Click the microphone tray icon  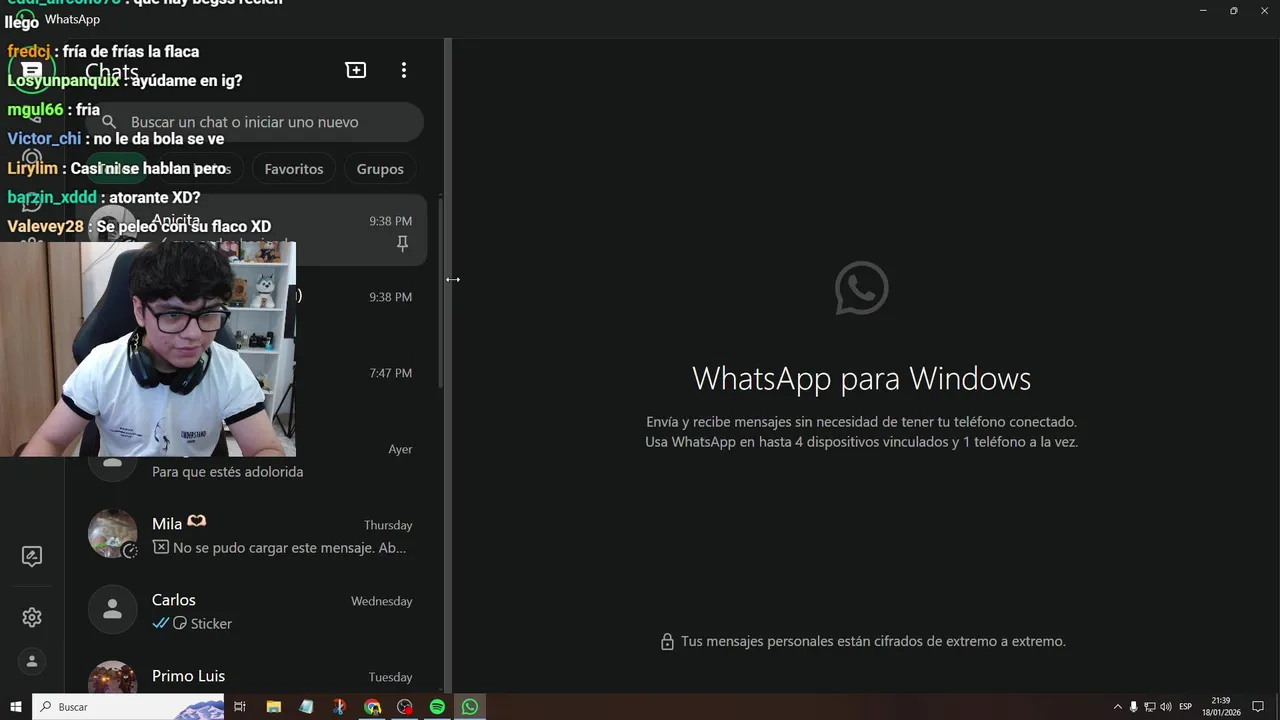[x=1133, y=707]
